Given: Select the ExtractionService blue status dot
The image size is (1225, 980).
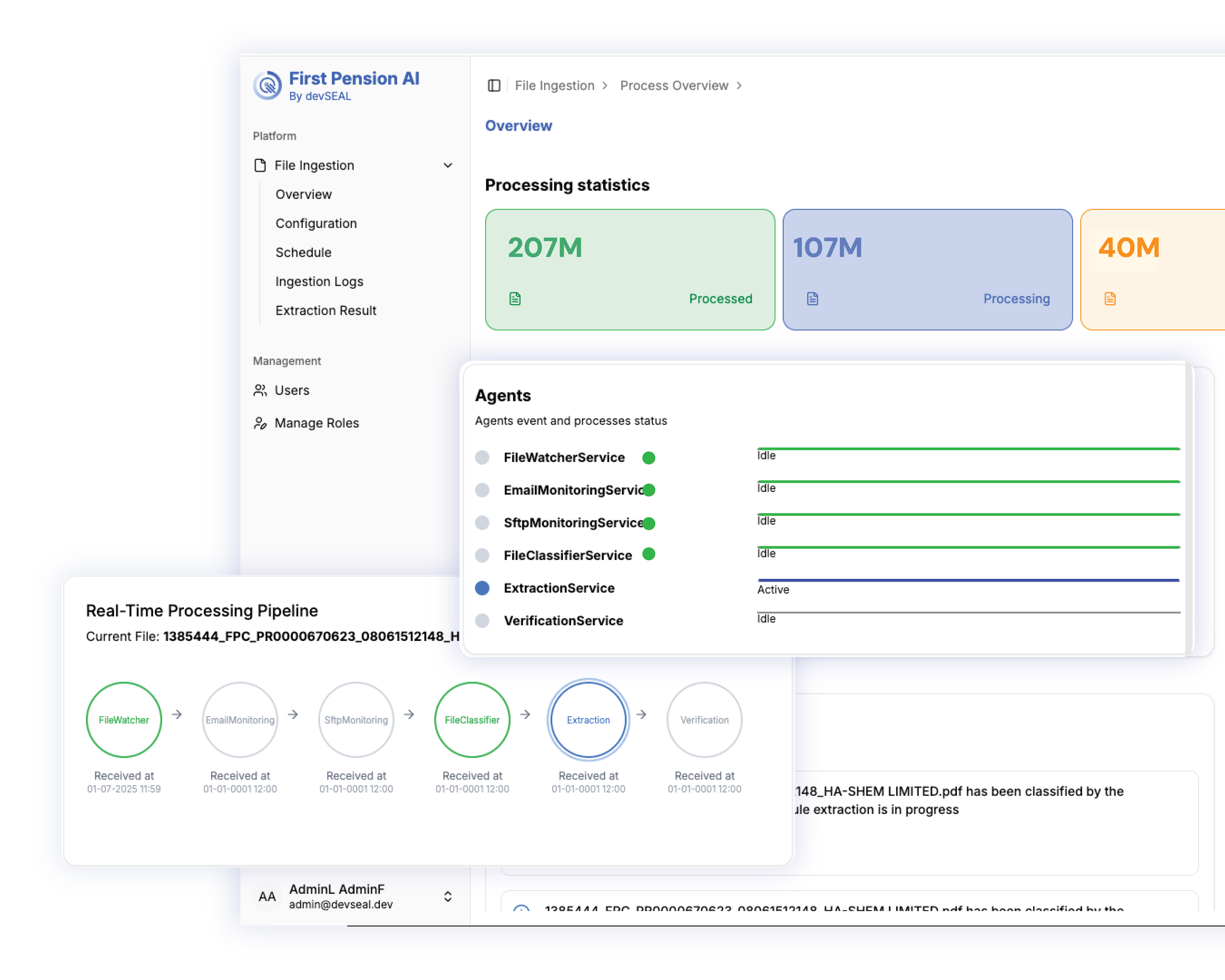Looking at the screenshot, I should pyautogui.click(x=482, y=588).
